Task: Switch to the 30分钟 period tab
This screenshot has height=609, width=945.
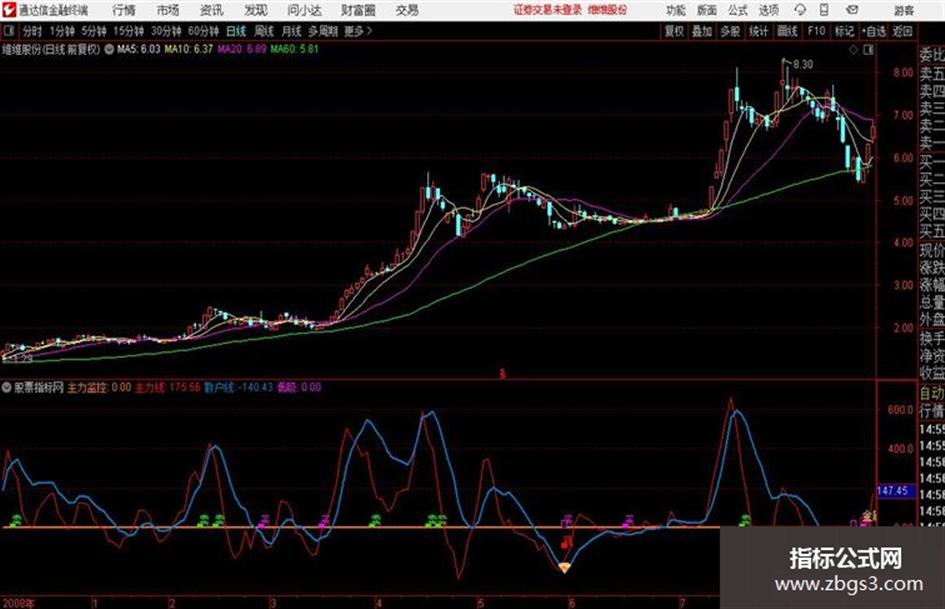Action: (x=166, y=31)
